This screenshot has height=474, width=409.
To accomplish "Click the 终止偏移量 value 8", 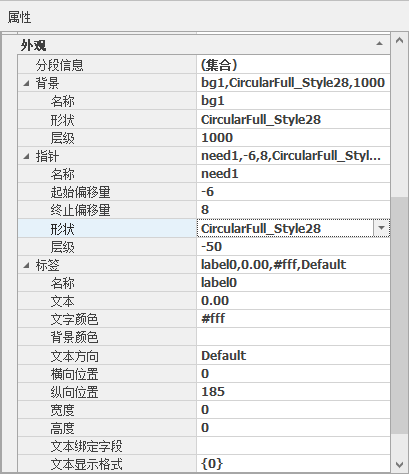I will point(293,210).
